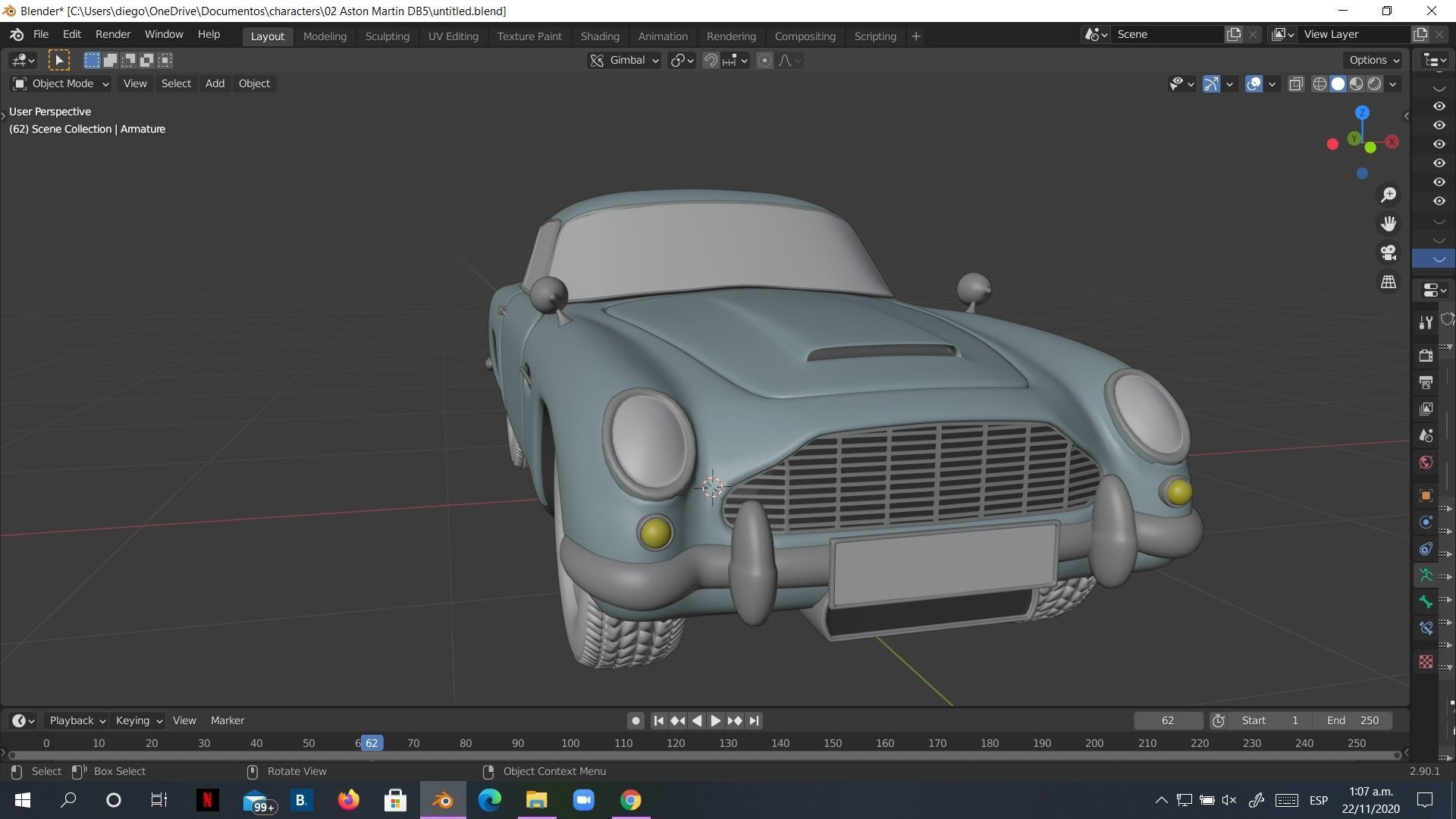
Task: Open the Tool properties tab
Action: tap(1426, 323)
